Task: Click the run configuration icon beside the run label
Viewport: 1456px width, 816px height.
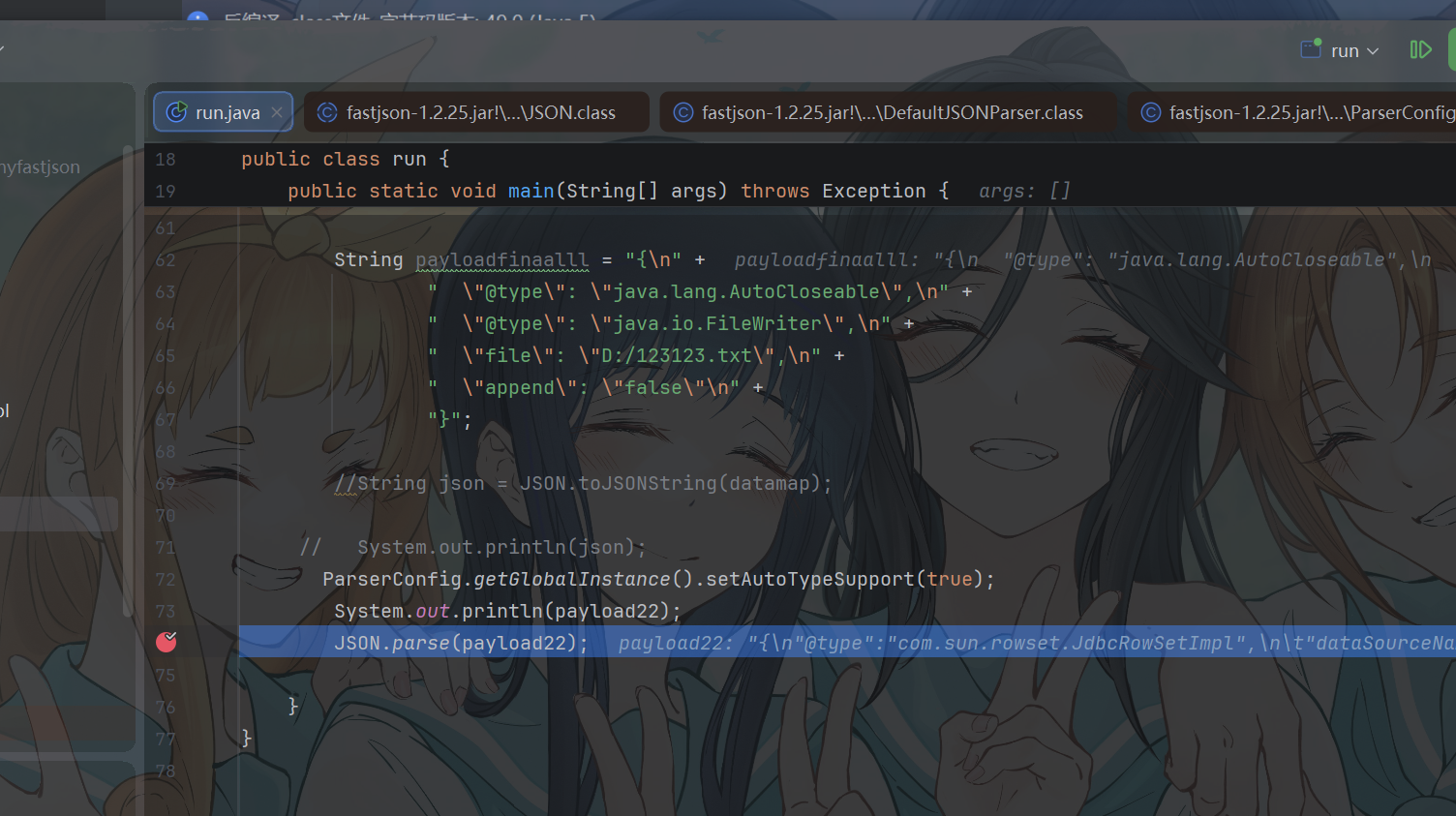Action: (1311, 49)
